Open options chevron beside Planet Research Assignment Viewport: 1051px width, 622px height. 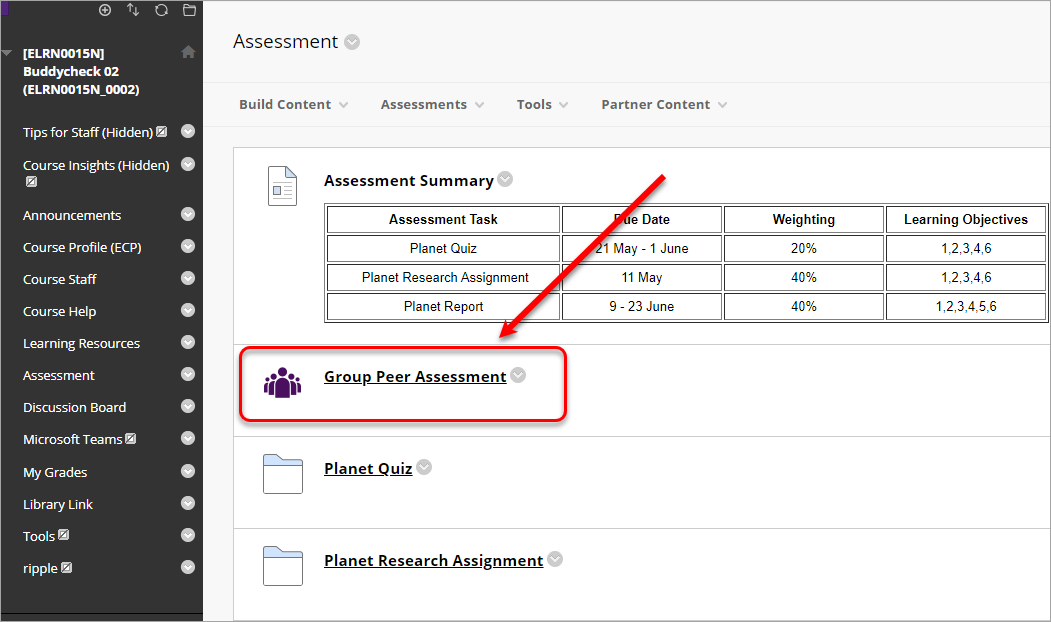(x=555, y=559)
